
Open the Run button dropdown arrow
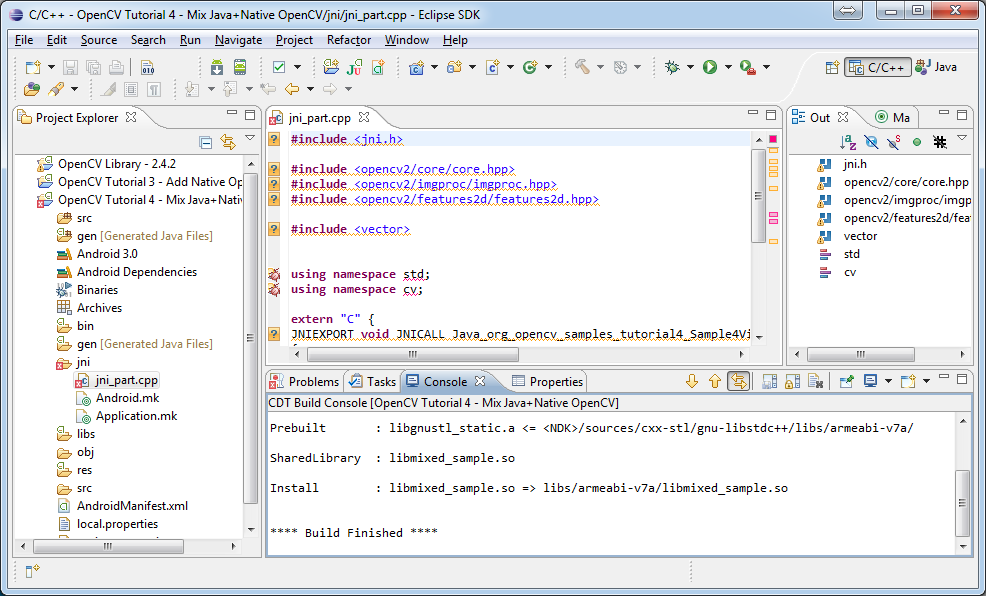[x=727, y=67]
